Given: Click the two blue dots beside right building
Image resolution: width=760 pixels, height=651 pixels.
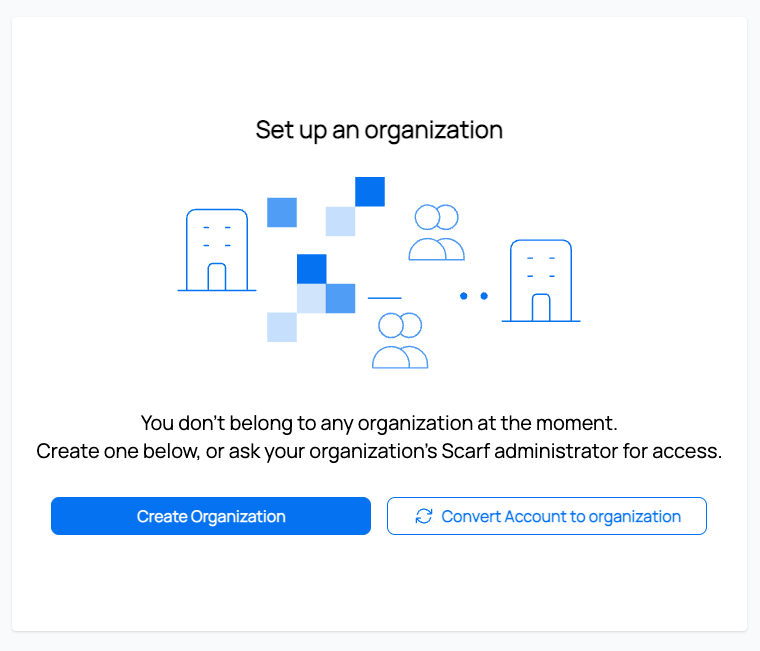Looking at the screenshot, I should [474, 296].
